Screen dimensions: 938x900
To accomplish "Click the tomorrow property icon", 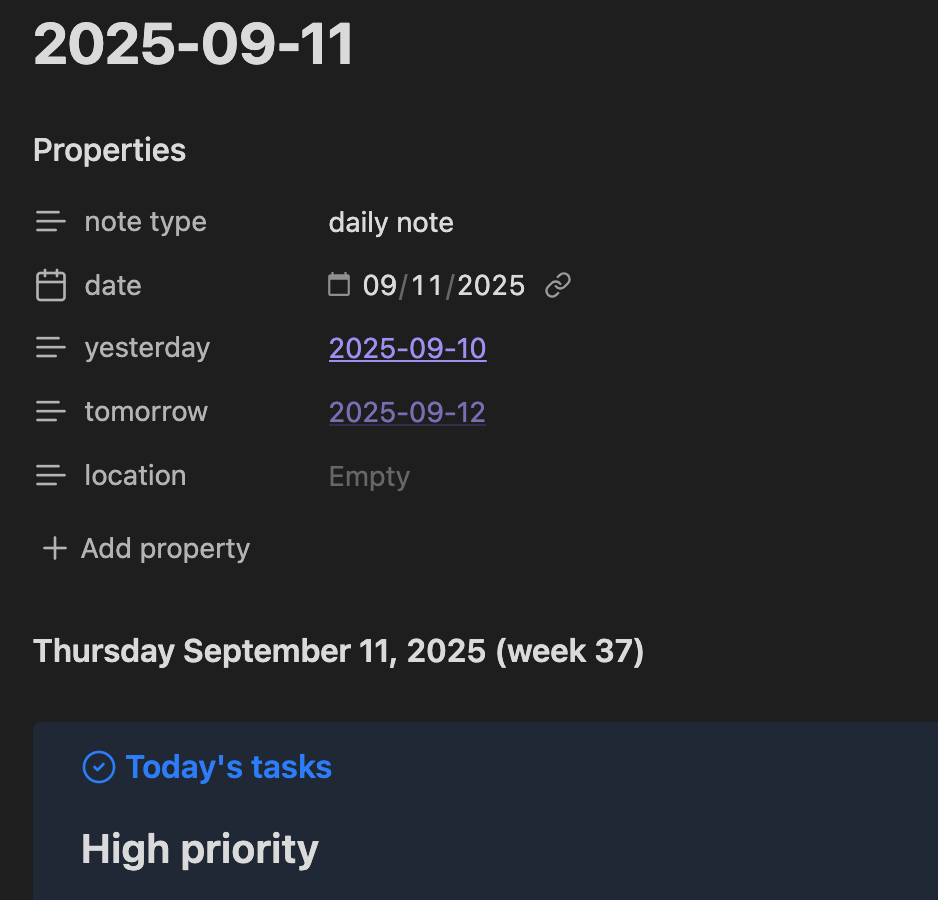I will 51,412.
